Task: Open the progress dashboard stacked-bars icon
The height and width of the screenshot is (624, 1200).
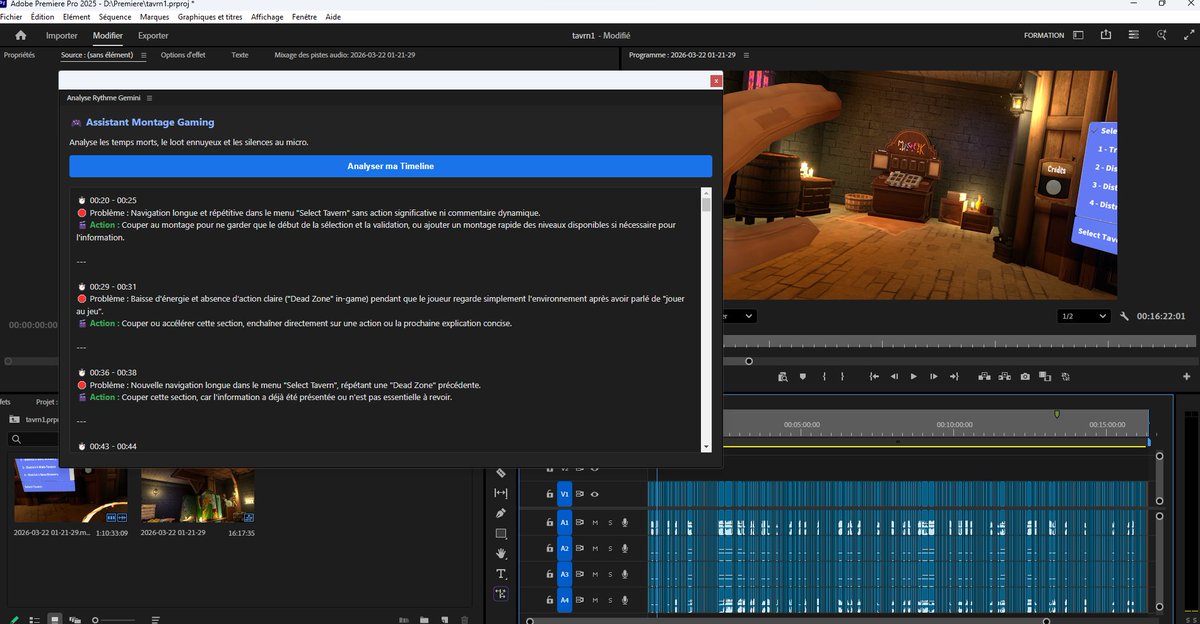Action: click(1133, 35)
